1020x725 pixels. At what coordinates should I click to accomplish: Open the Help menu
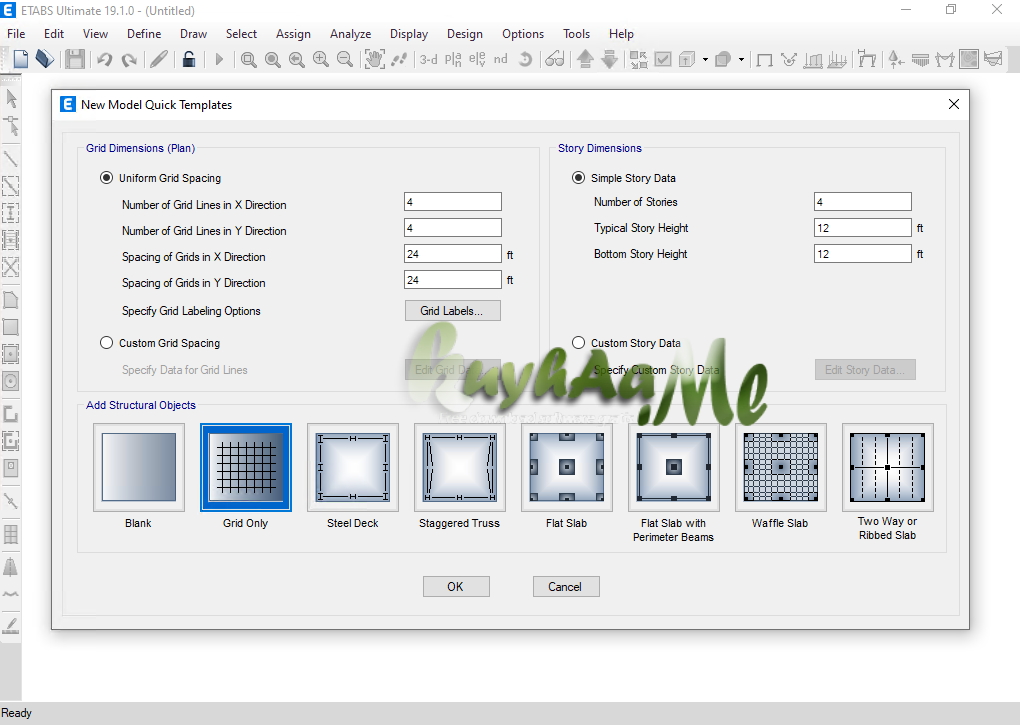(x=621, y=34)
